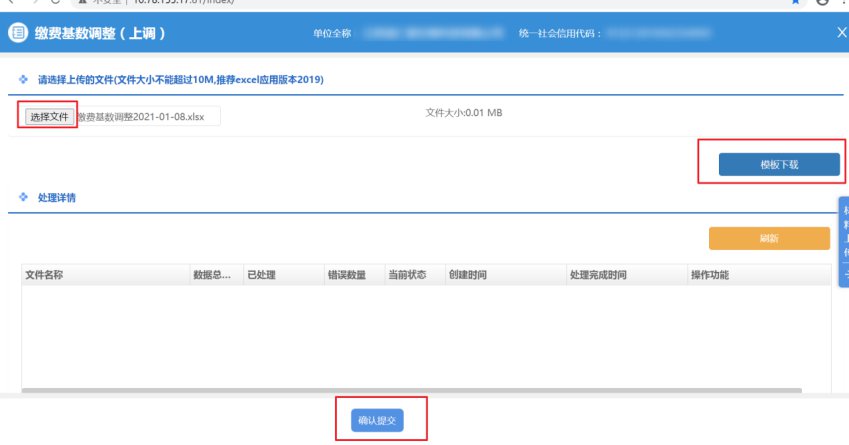849x445 pixels.
Task: Click the 选择文件 file chooser button
Action: tap(49, 116)
